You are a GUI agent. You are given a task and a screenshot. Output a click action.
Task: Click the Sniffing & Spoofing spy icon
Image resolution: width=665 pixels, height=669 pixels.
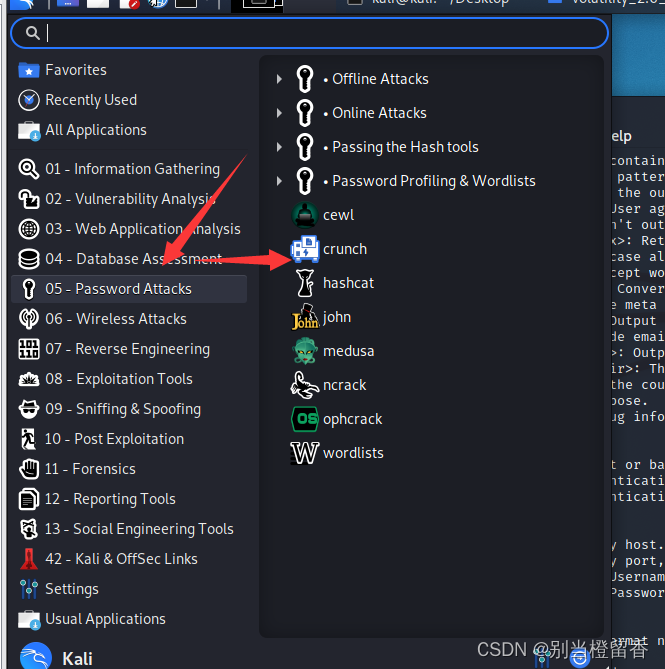pyautogui.click(x=29, y=409)
